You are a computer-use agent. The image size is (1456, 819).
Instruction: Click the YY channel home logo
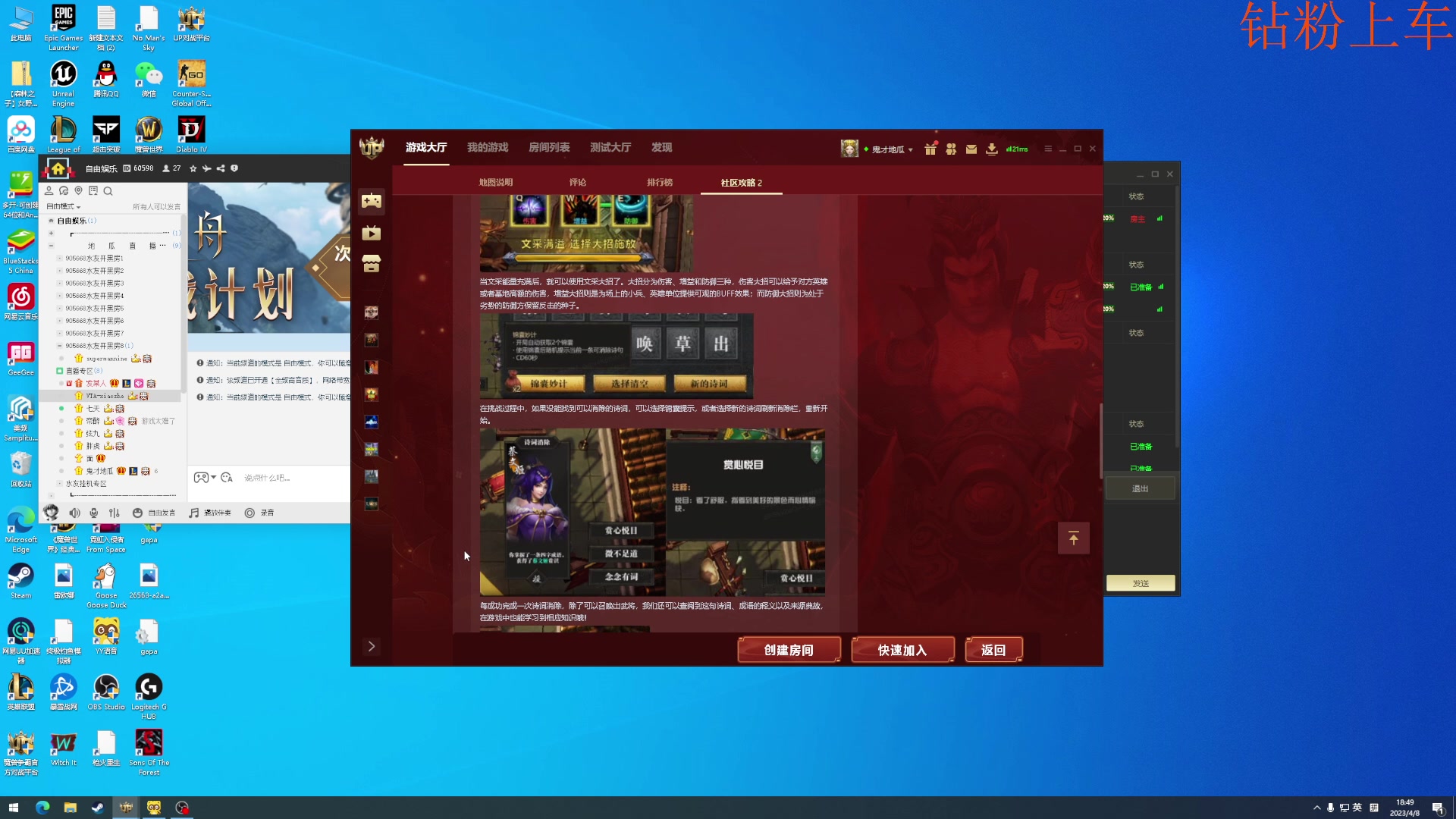coord(58,168)
